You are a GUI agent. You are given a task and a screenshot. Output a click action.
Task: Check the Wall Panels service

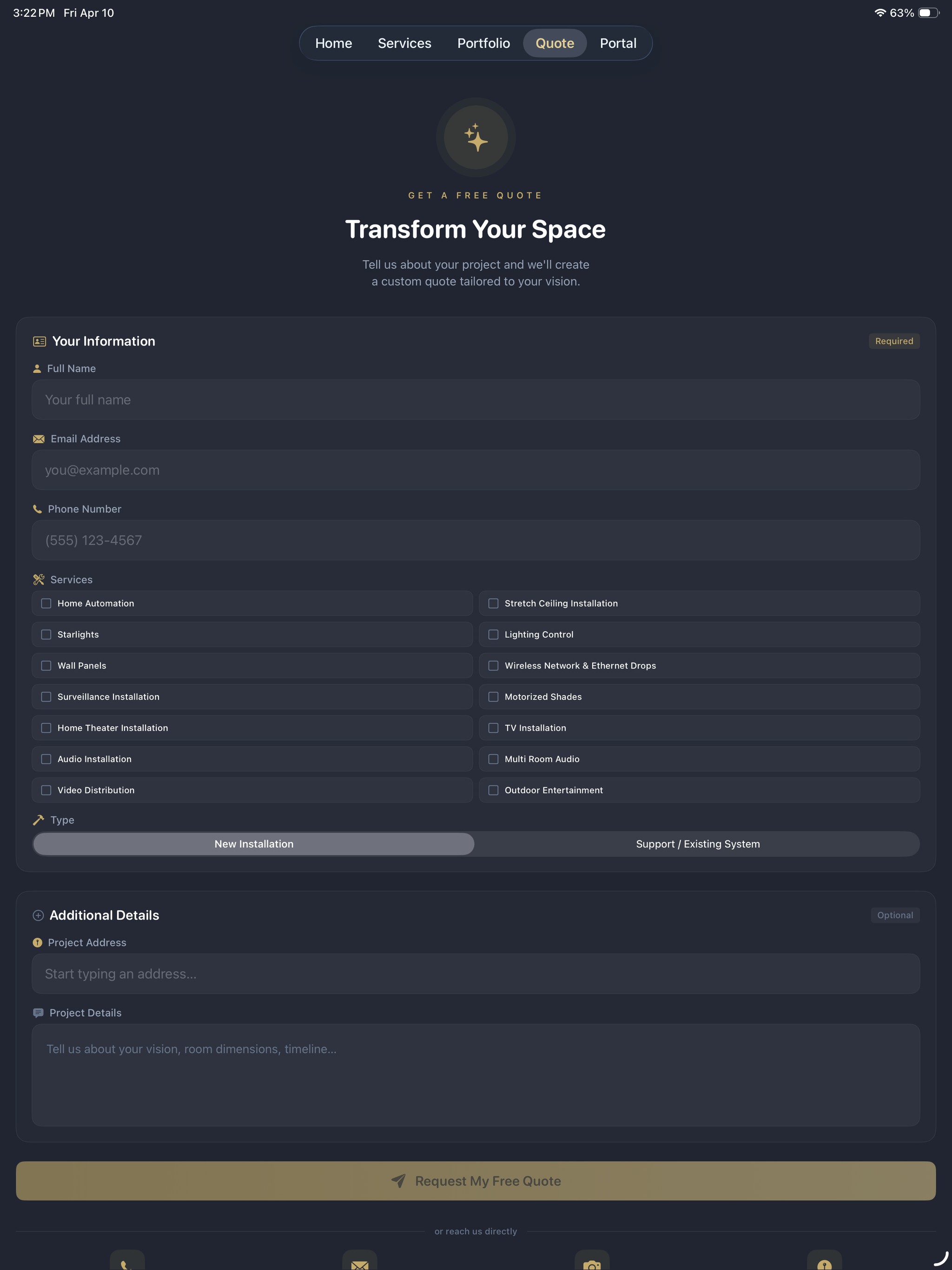[252, 665]
